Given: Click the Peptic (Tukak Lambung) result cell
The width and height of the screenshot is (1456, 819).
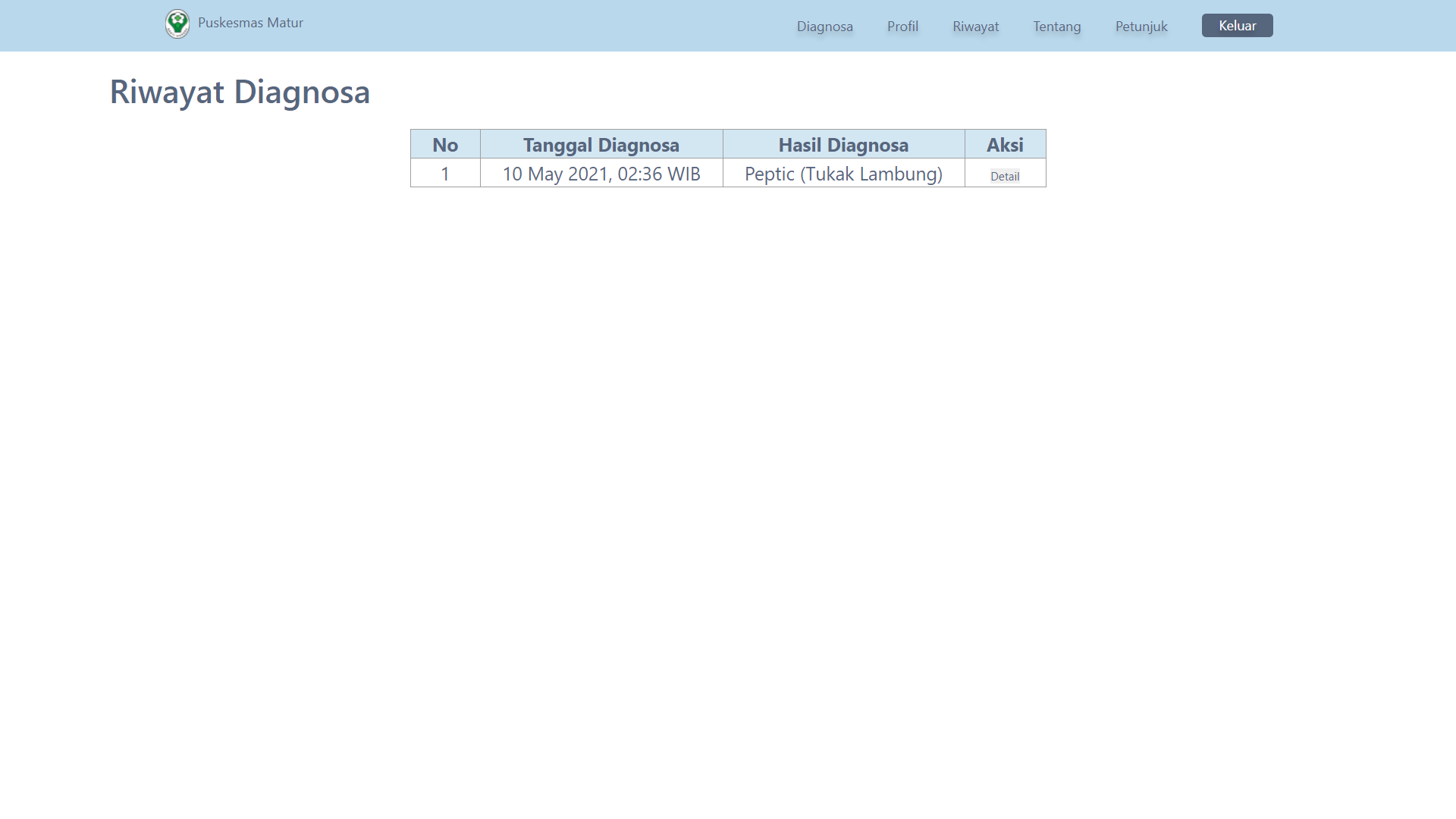Looking at the screenshot, I should click(843, 174).
